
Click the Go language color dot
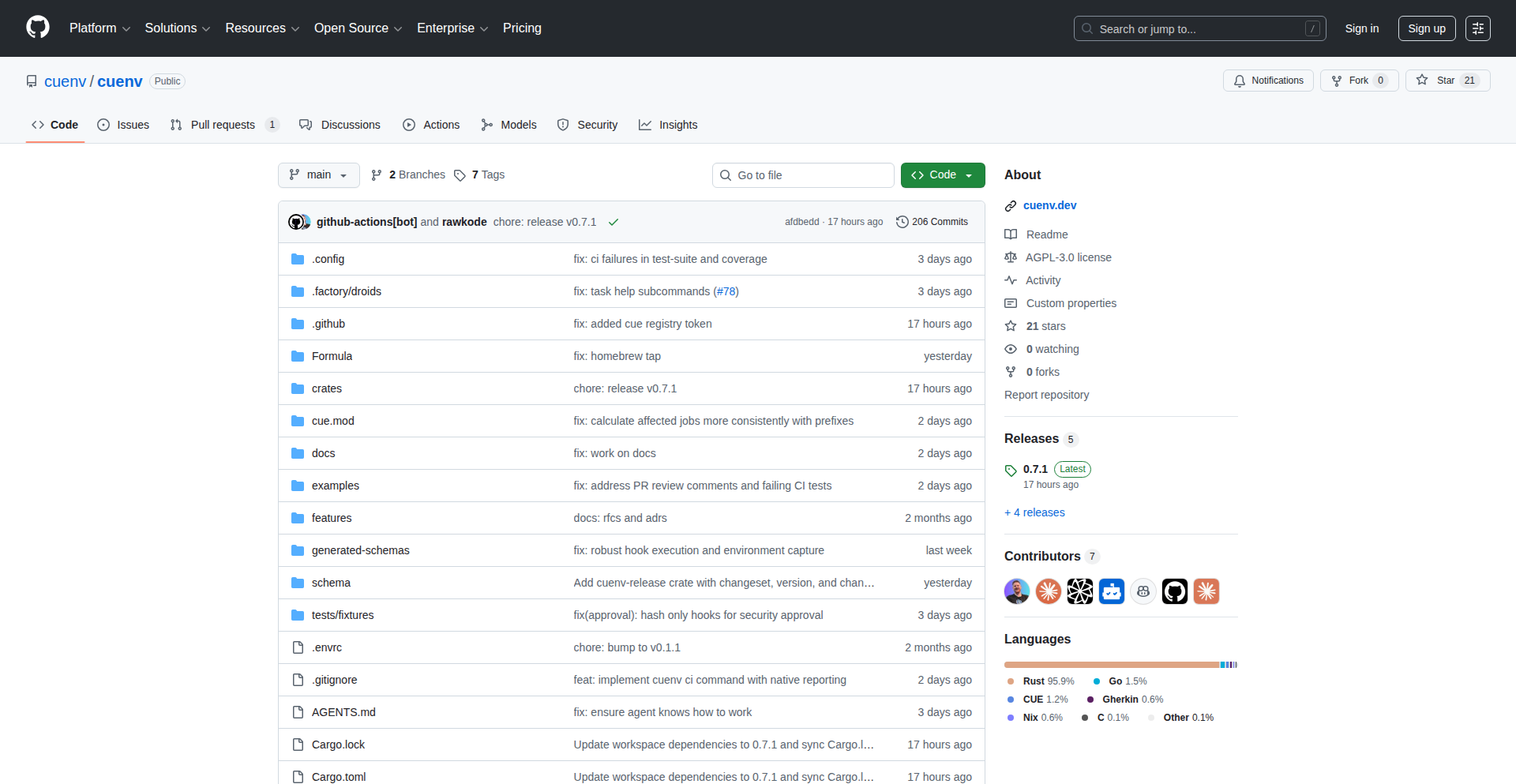[1097, 681]
